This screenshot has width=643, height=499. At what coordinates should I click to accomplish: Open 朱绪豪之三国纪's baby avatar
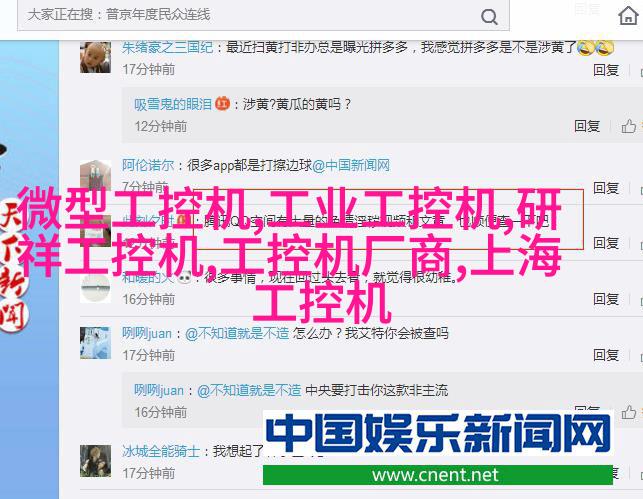(x=95, y=57)
